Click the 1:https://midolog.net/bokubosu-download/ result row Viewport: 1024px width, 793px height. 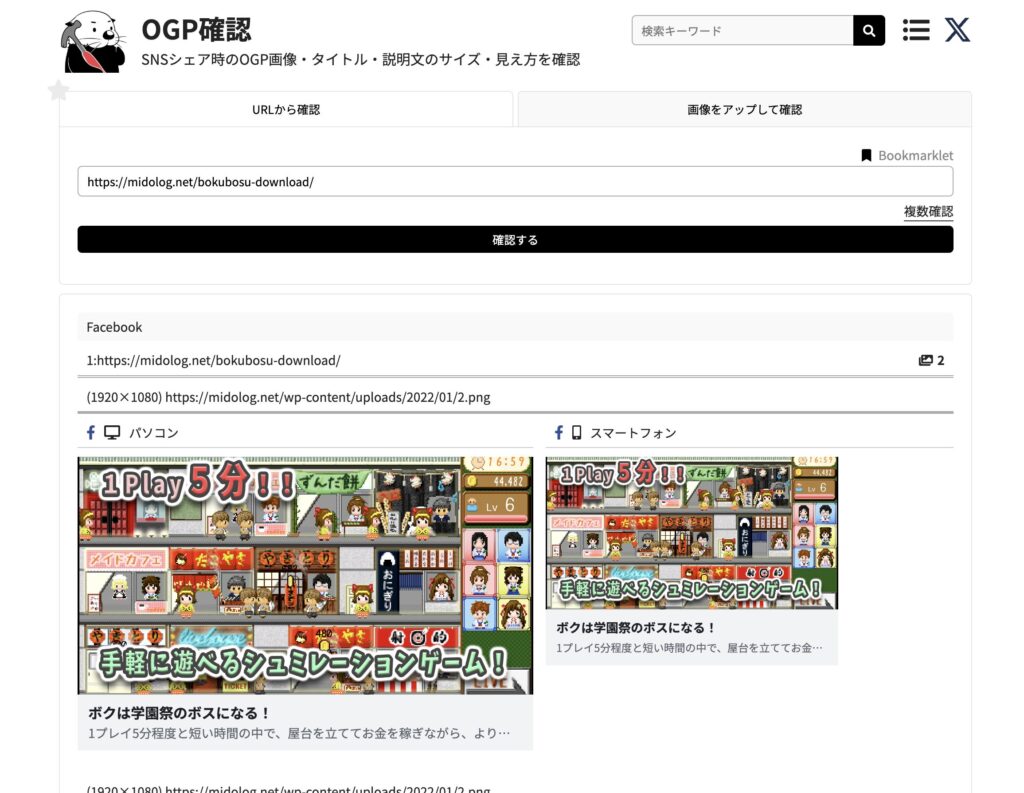coord(515,361)
